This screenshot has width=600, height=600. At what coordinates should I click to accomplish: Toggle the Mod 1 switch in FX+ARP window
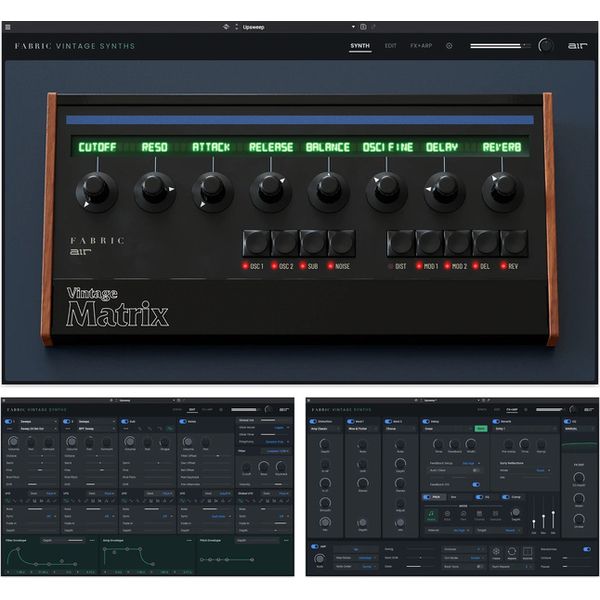tap(351, 422)
